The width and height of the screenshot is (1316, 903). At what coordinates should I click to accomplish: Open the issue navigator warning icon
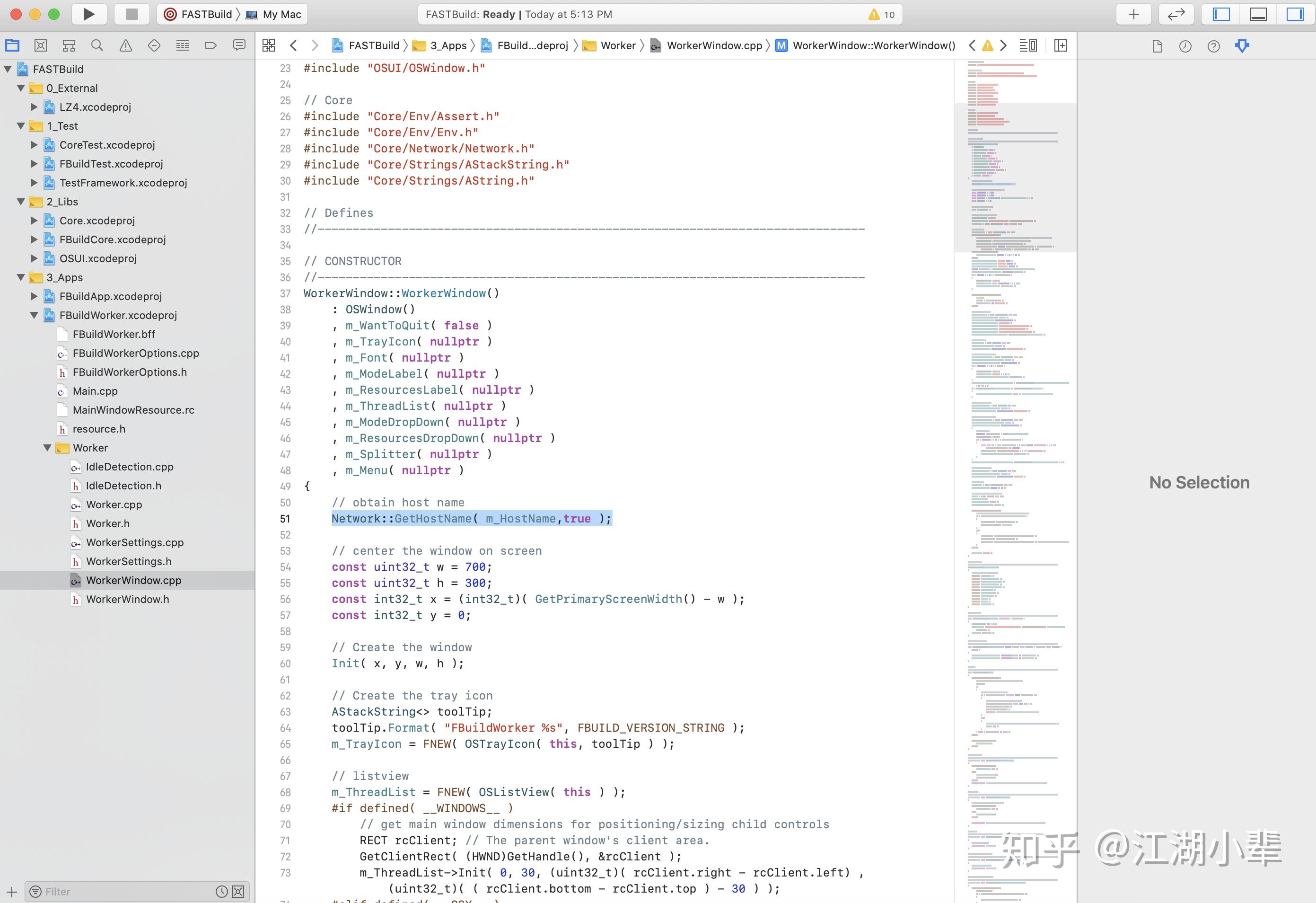click(x=126, y=45)
